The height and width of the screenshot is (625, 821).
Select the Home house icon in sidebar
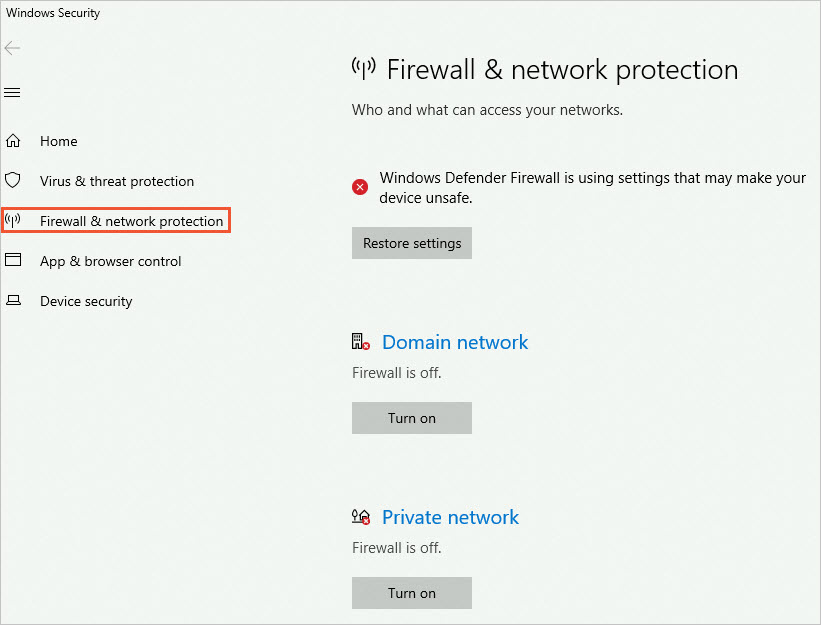(14, 141)
